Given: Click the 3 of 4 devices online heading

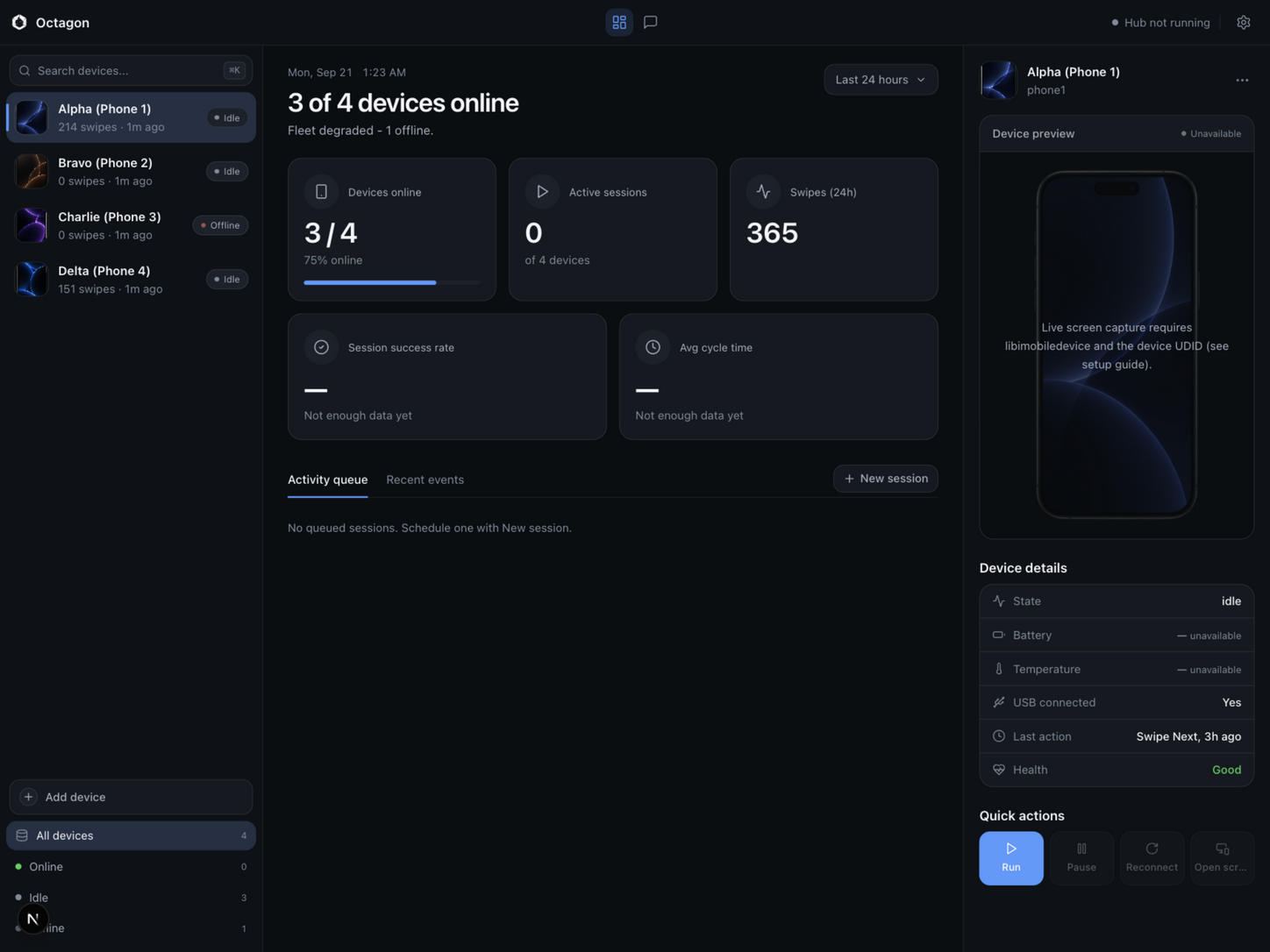Looking at the screenshot, I should (403, 103).
